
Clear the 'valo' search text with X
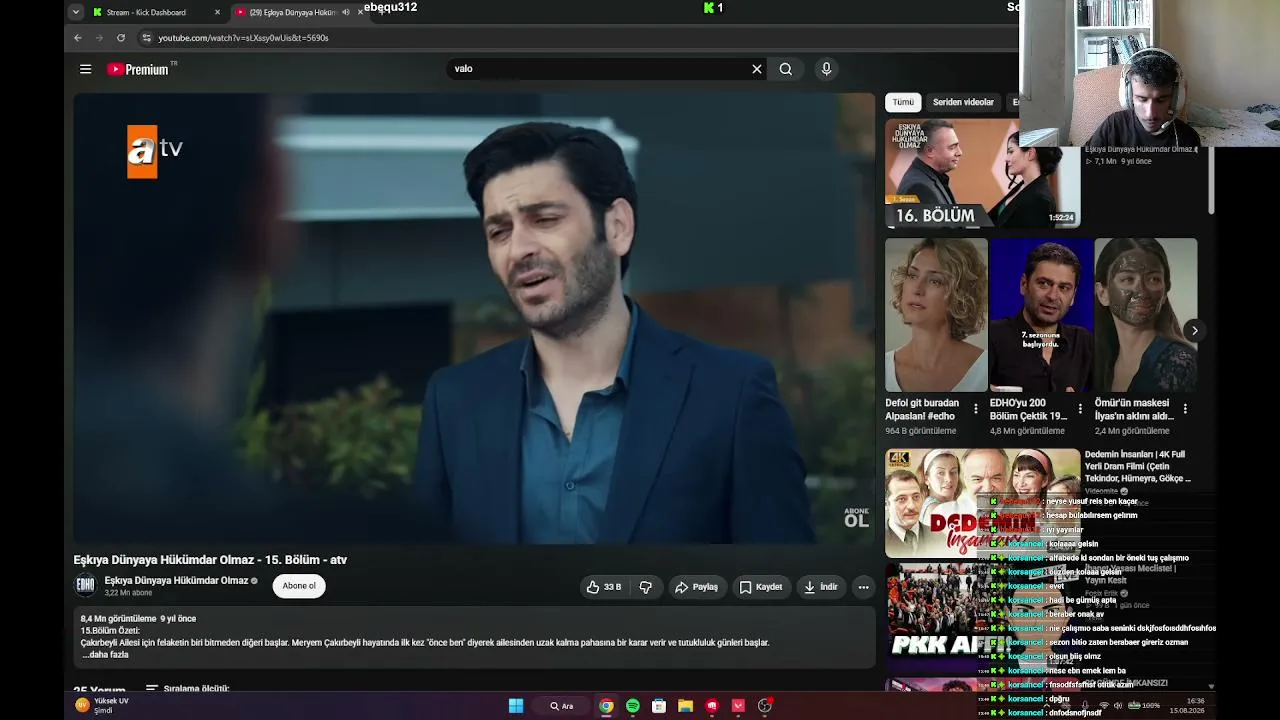[x=757, y=69]
